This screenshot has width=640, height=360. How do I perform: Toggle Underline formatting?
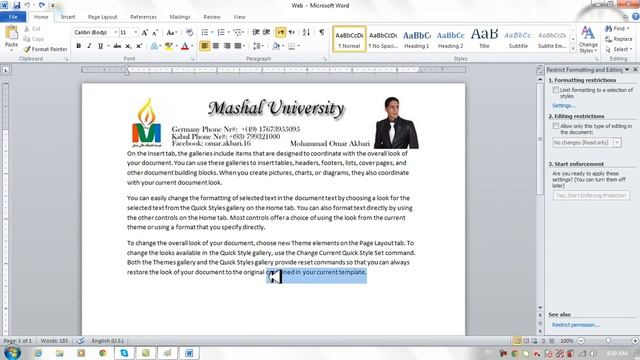[100, 46]
